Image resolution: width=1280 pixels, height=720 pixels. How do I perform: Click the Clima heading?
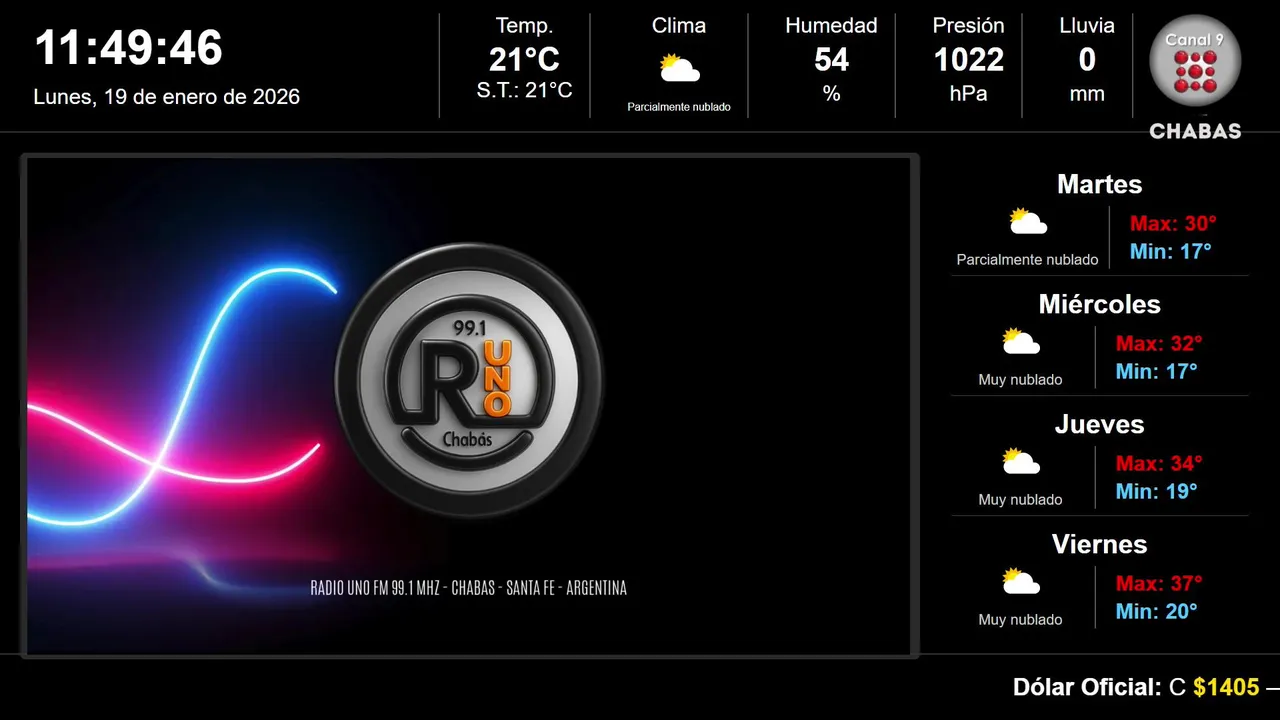pyautogui.click(x=679, y=26)
